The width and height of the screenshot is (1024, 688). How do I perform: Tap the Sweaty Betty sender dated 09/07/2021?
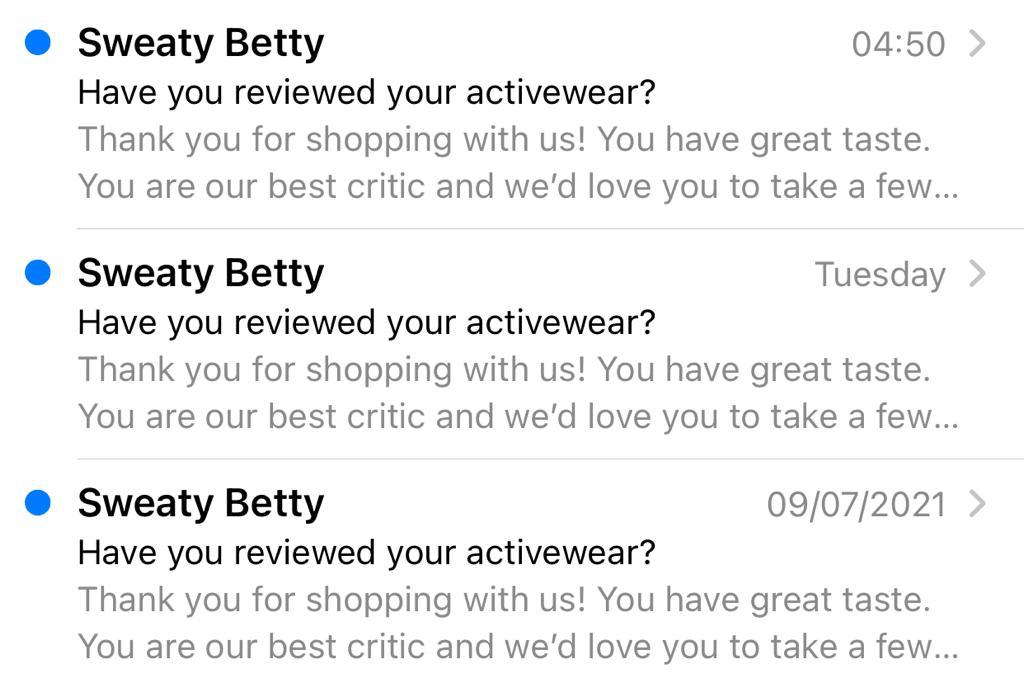pos(201,503)
